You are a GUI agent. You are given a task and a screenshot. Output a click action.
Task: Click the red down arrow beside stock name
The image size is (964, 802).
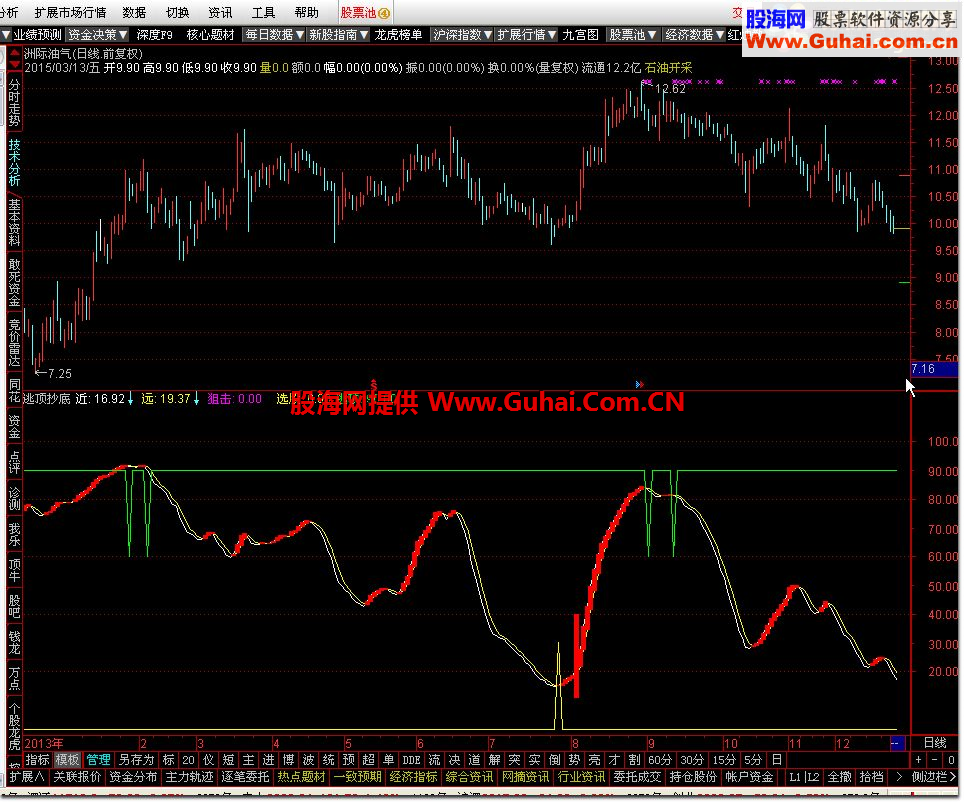[x=15, y=63]
